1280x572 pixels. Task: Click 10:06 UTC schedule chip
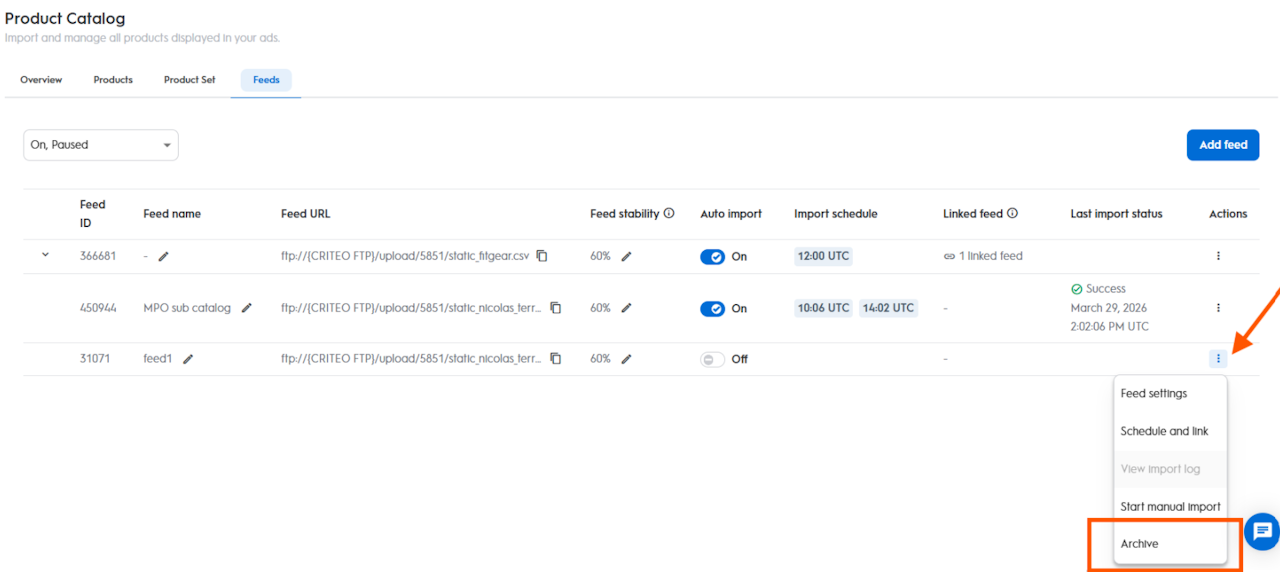824,308
